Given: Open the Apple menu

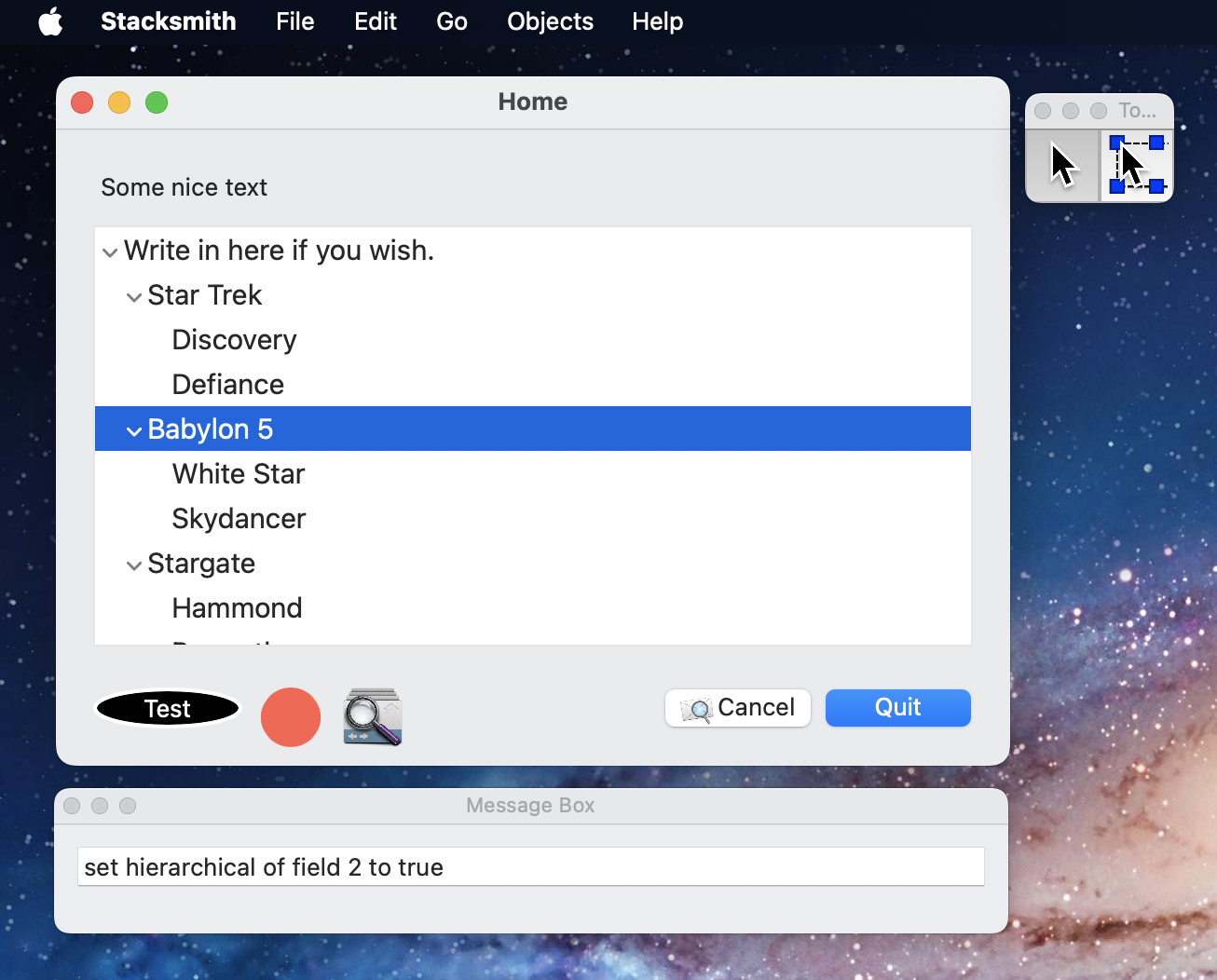Looking at the screenshot, I should pyautogui.click(x=50, y=21).
